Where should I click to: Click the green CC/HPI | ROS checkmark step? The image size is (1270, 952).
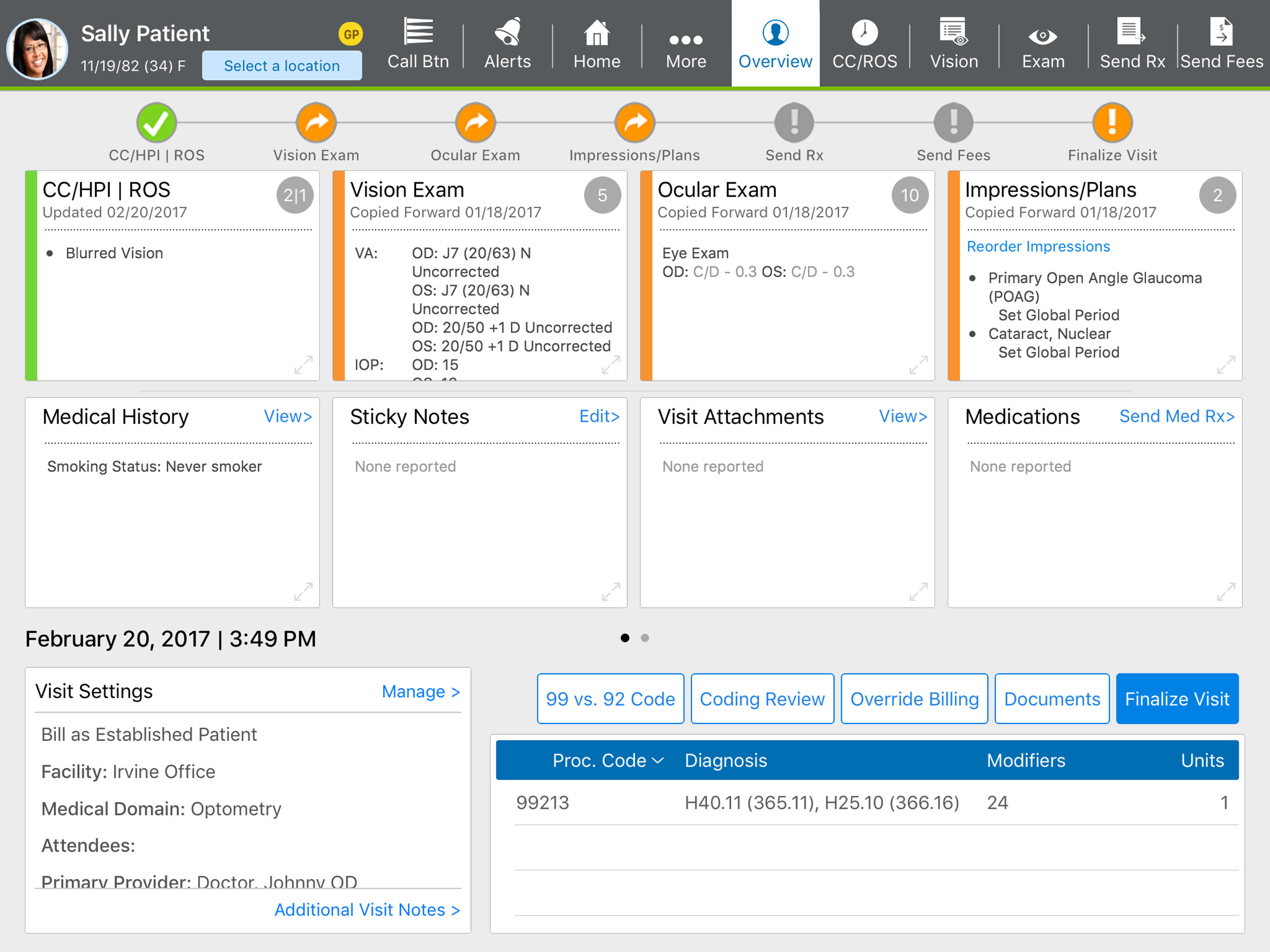click(x=156, y=122)
